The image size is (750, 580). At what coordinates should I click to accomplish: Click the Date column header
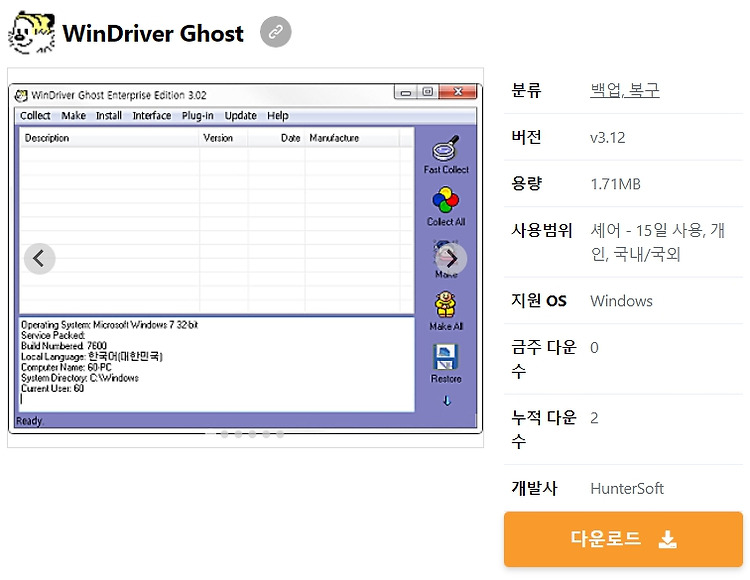[x=276, y=138]
